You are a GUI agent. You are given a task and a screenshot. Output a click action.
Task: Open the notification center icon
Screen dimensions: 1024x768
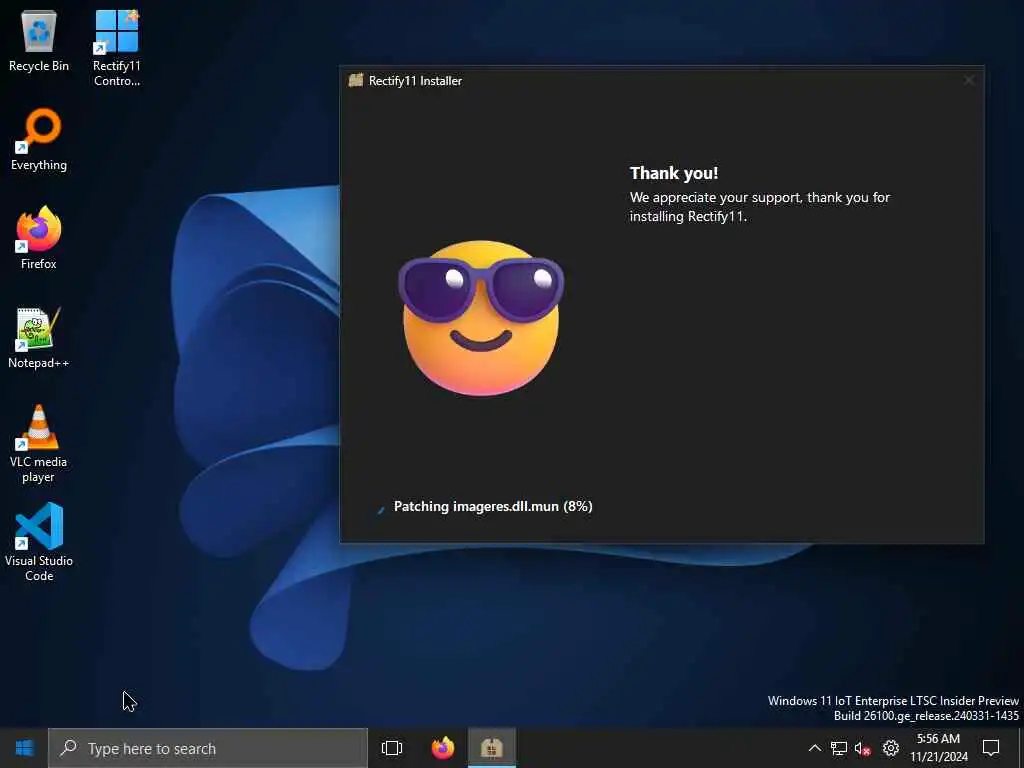991,748
